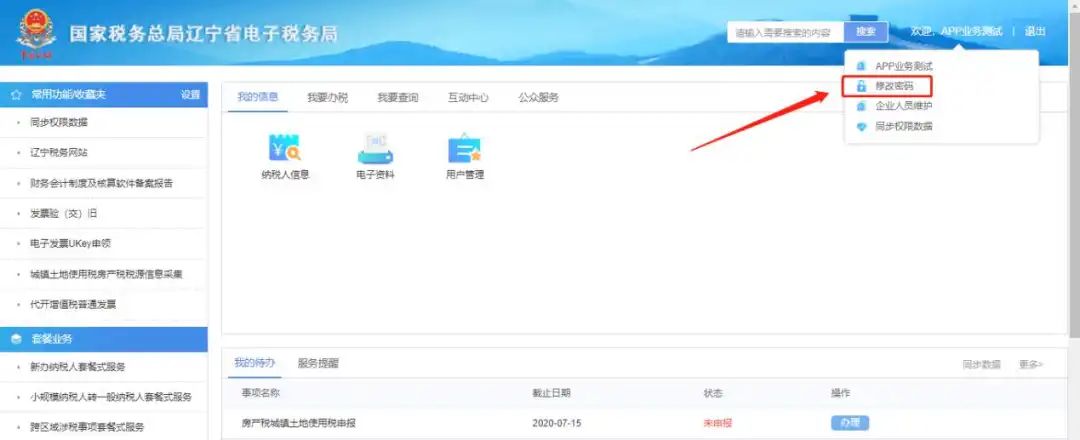
Task: Open 小规模纳税人转一般纳税人套餐式服务 link
Action: [x=111, y=397]
